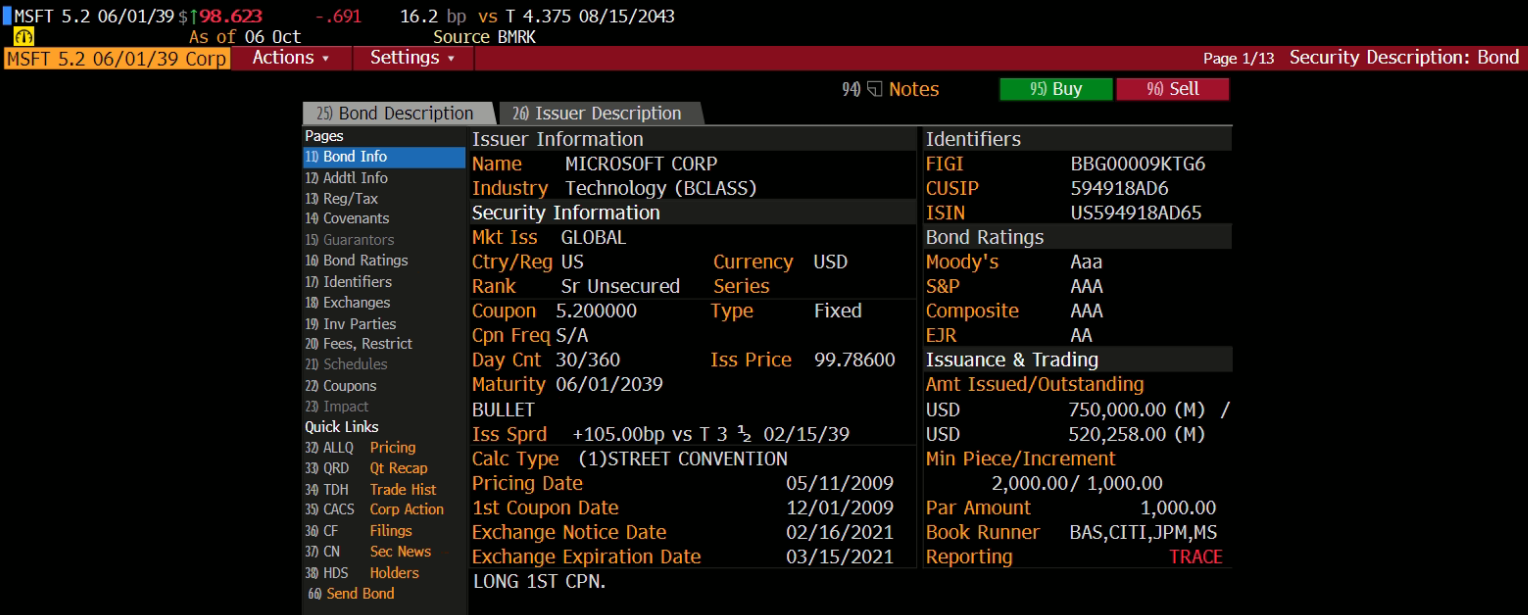Open the HDS Holders quick link
This screenshot has height=615, width=1528.
(x=362, y=573)
